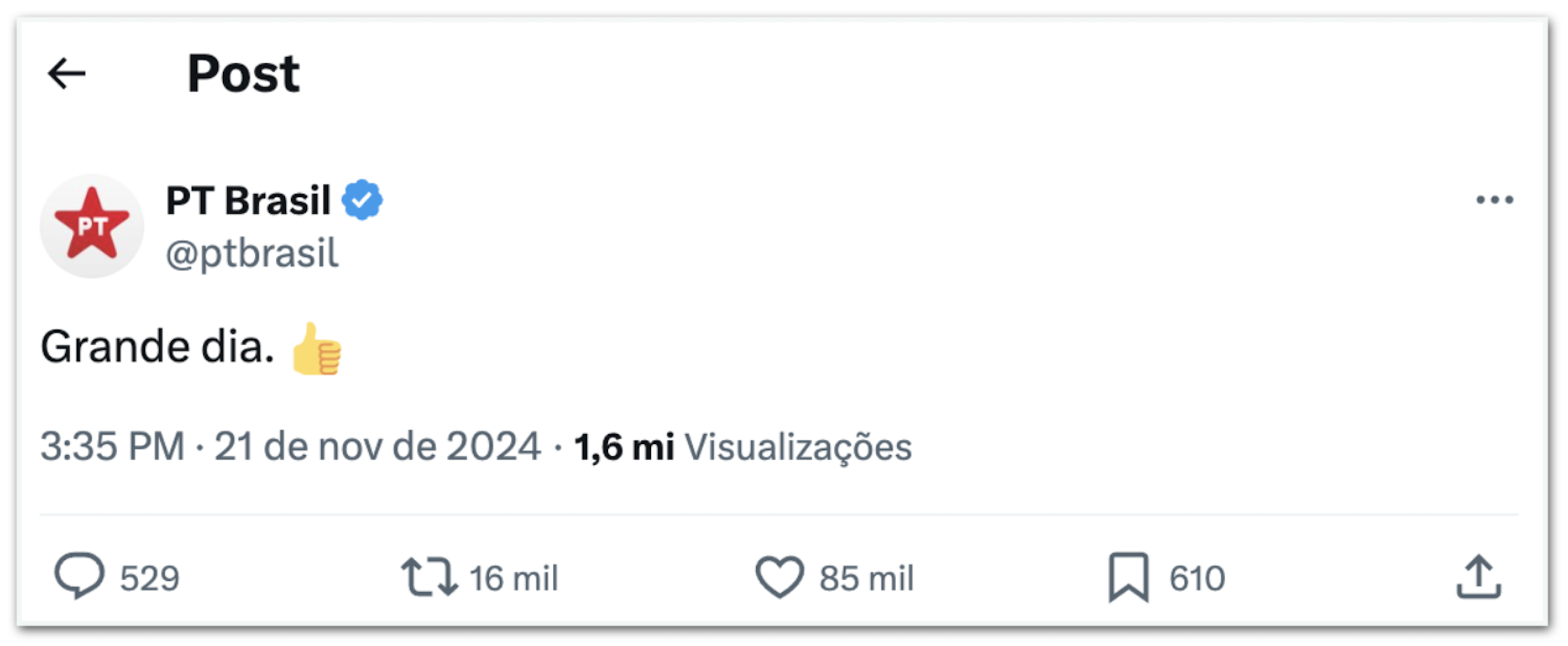Open the three-dot more options menu
This screenshot has width=1568, height=646.
click(x=1494, y=200)
